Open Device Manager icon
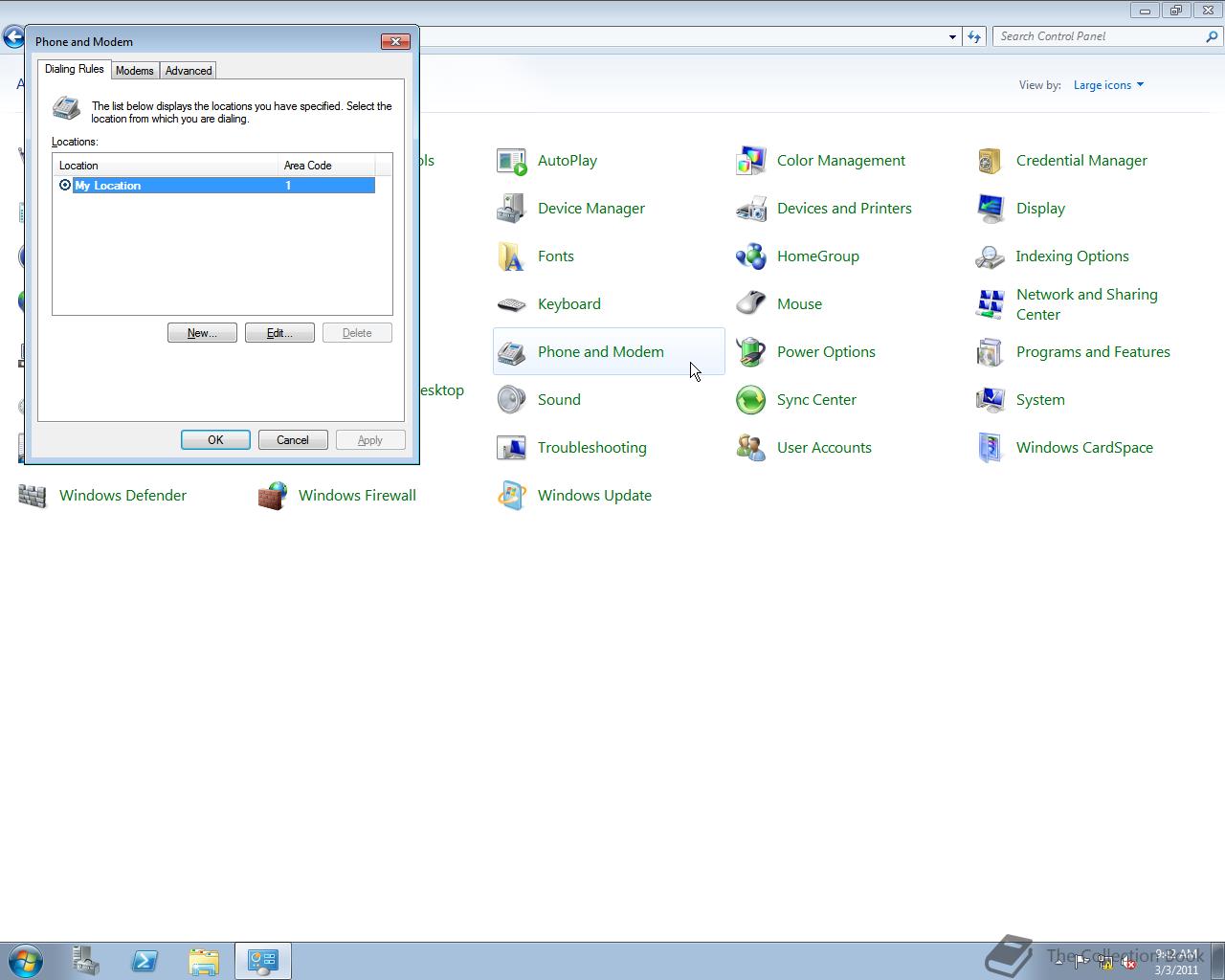 [511, 209]
